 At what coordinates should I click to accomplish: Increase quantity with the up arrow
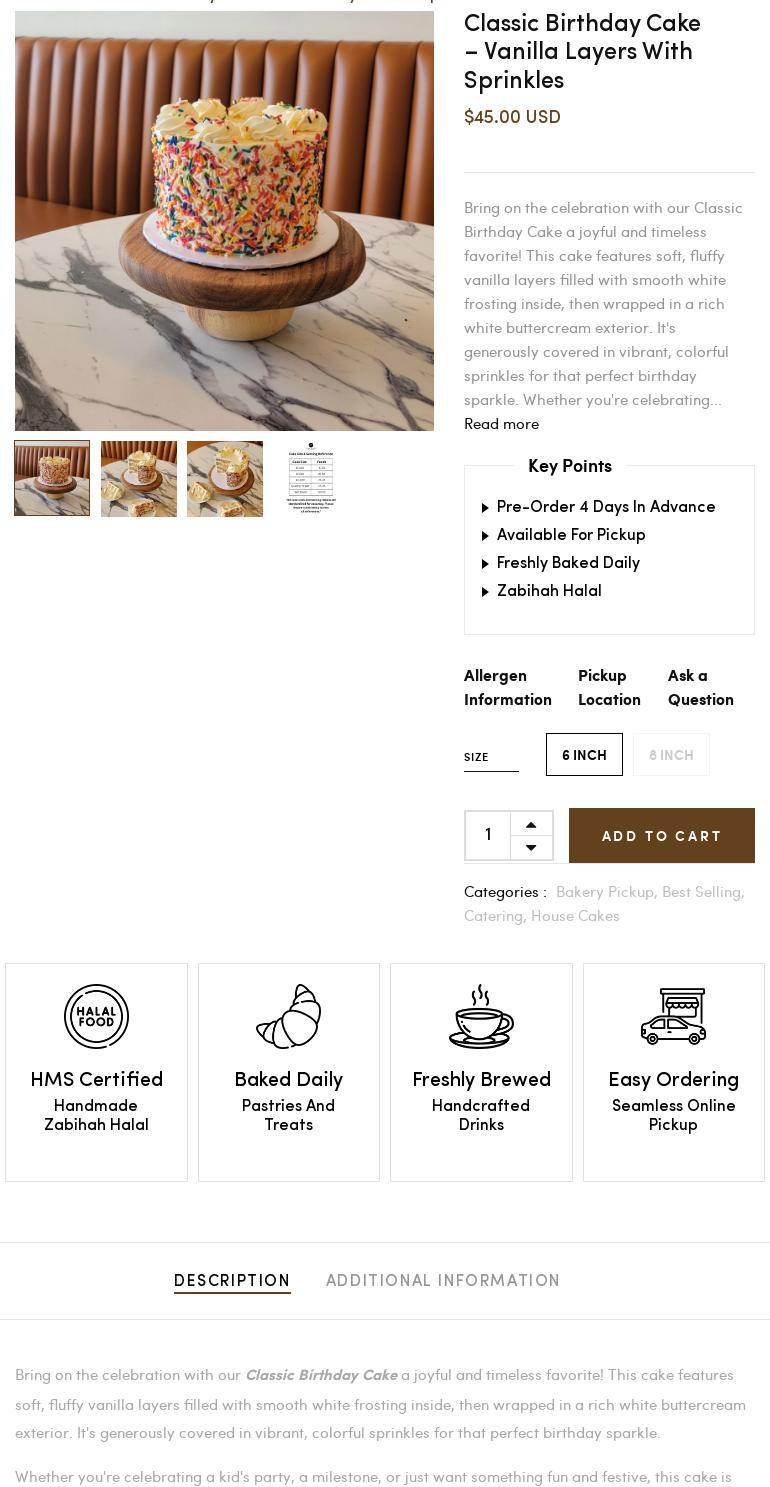point(531,824)
